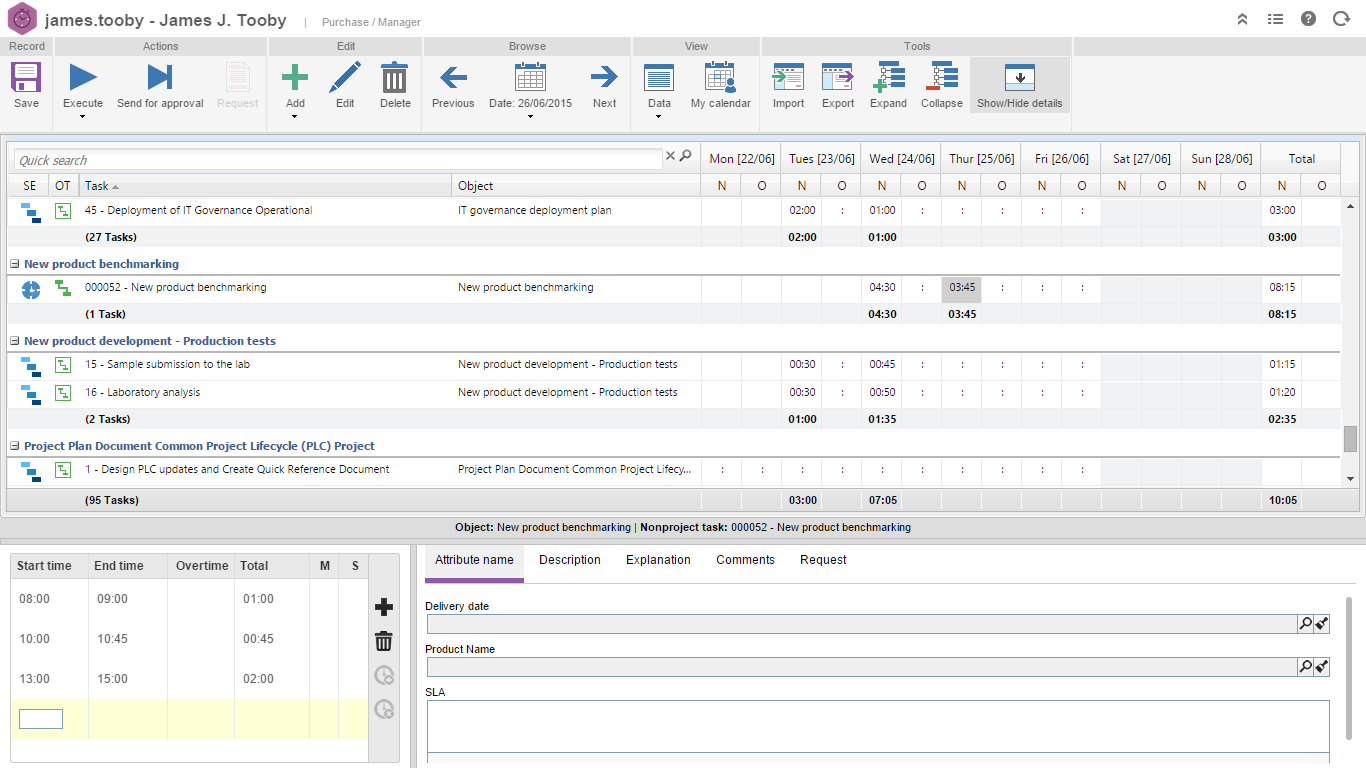Image resolution: width=1366 pixels, height=768 pixels.
Task: Click the Delete trash icon in toolbar
Action: point(395,78)
